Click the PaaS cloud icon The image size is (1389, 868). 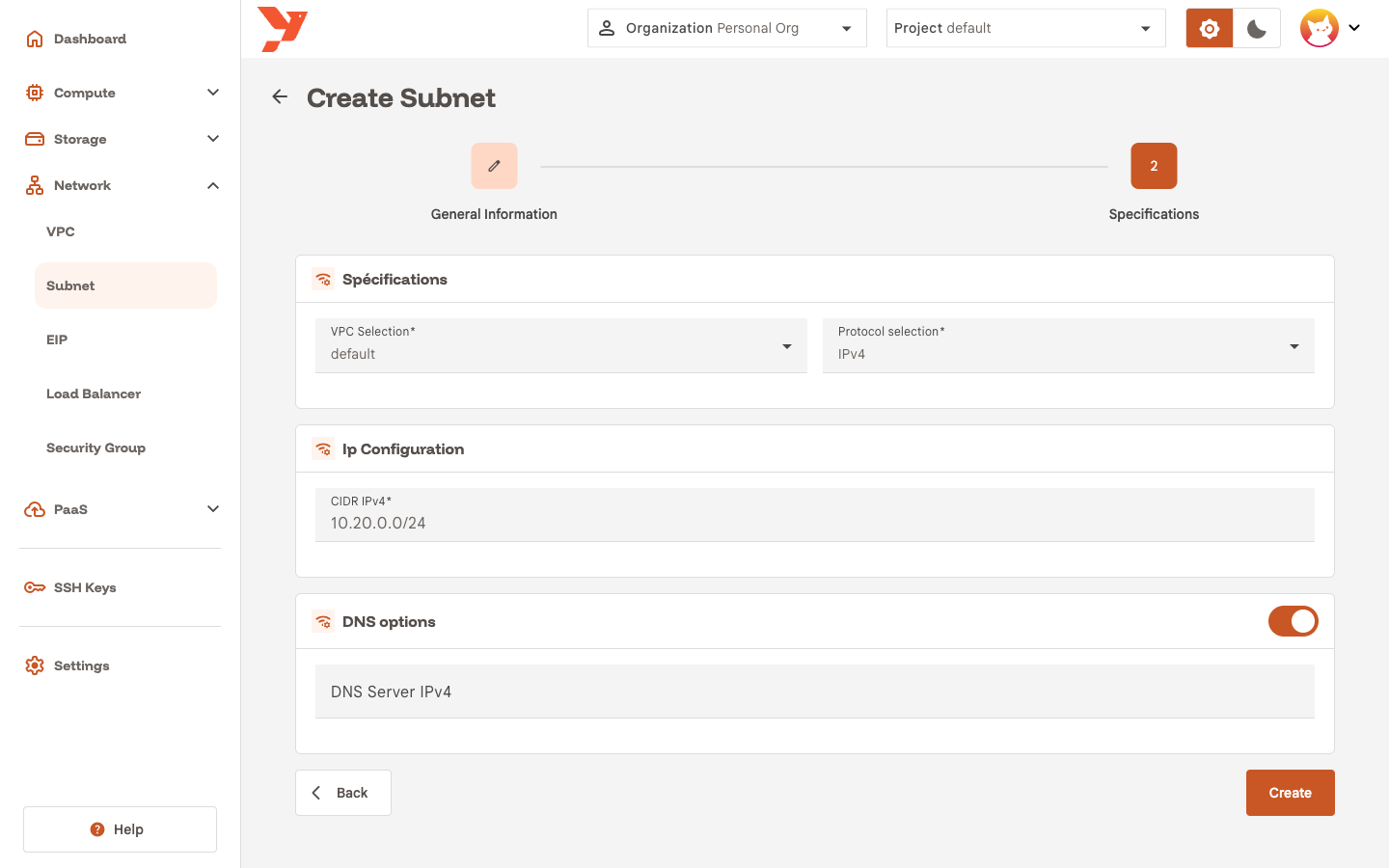pos(35,509)
